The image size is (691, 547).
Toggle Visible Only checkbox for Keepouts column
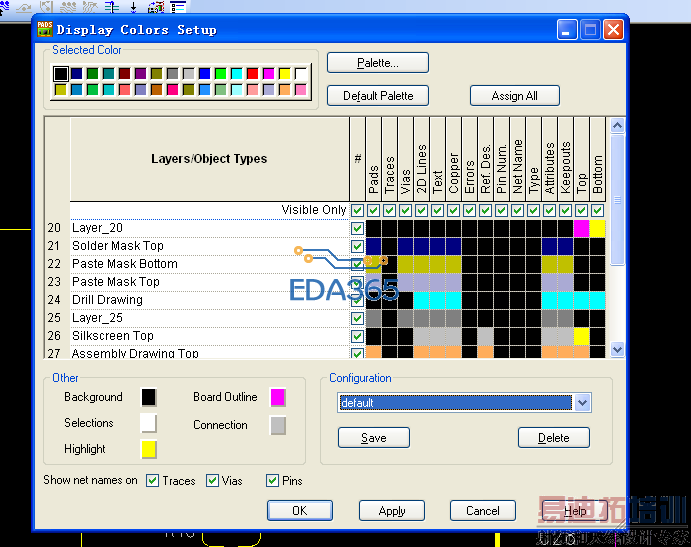point(565,210)
